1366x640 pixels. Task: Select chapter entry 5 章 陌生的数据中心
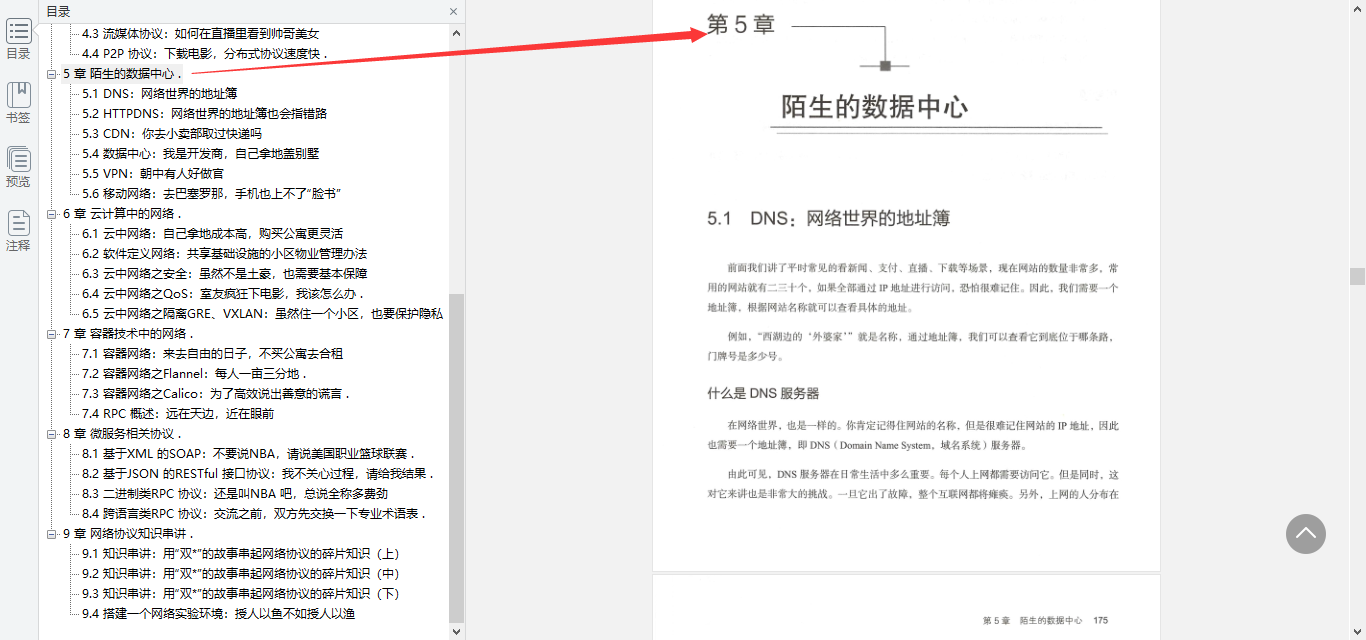(x=123, y=74)
